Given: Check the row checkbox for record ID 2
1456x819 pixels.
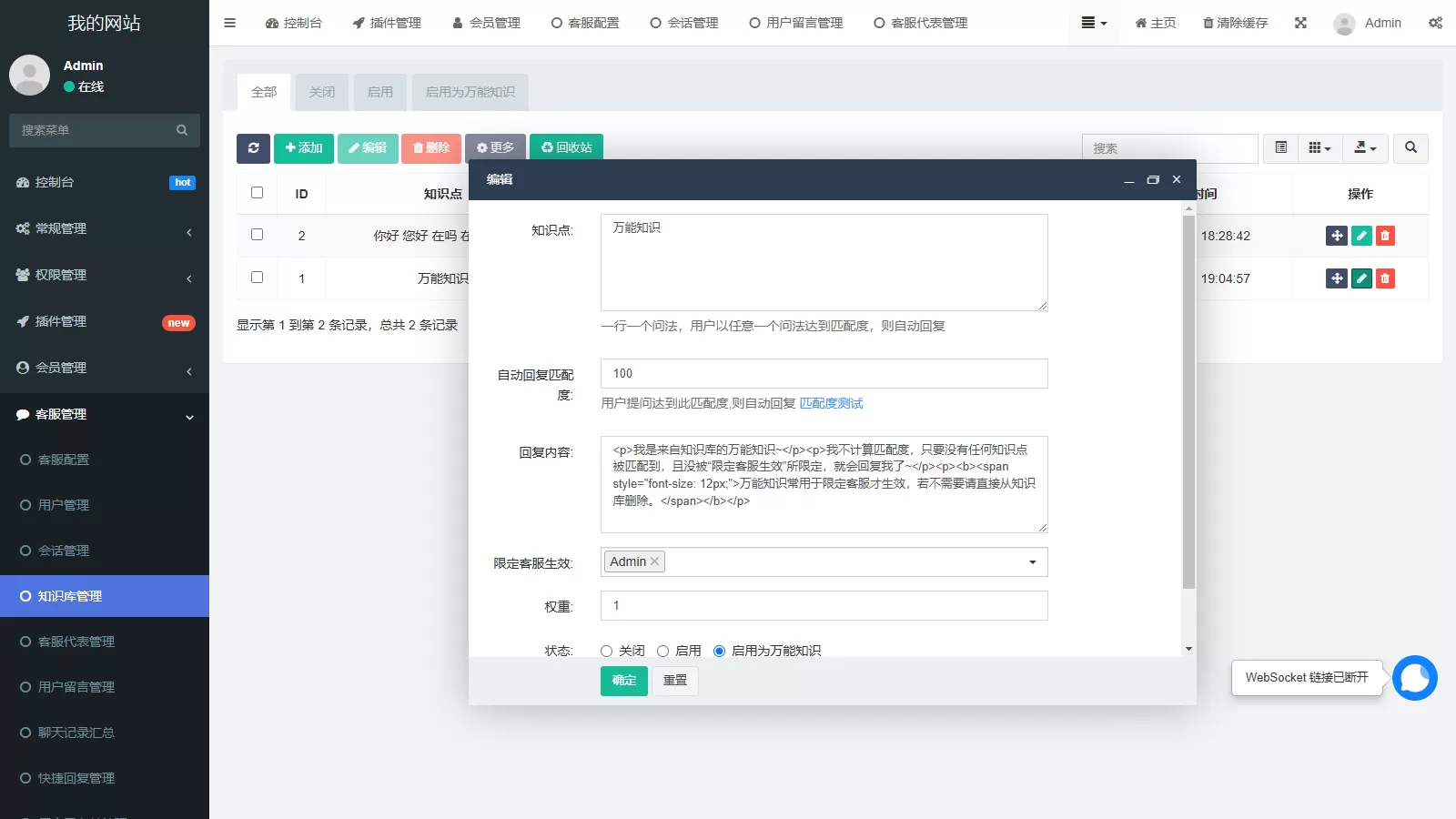Looking at the screenshot, I should tap(258, 234).
